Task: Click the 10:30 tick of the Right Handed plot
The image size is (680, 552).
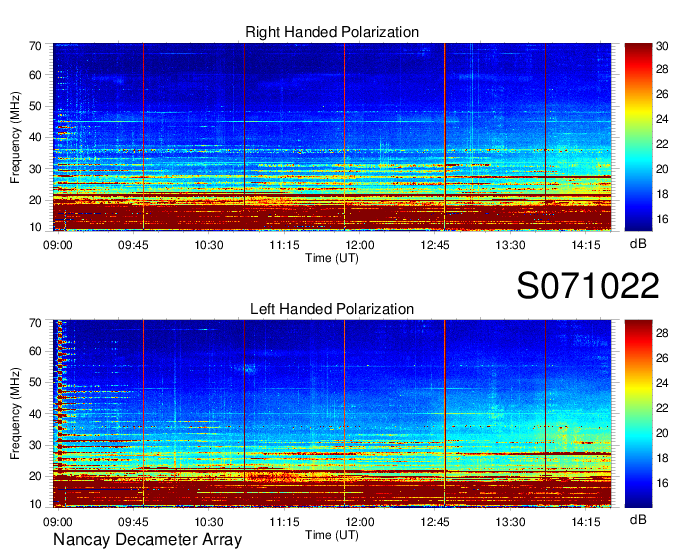Action: 209,245
